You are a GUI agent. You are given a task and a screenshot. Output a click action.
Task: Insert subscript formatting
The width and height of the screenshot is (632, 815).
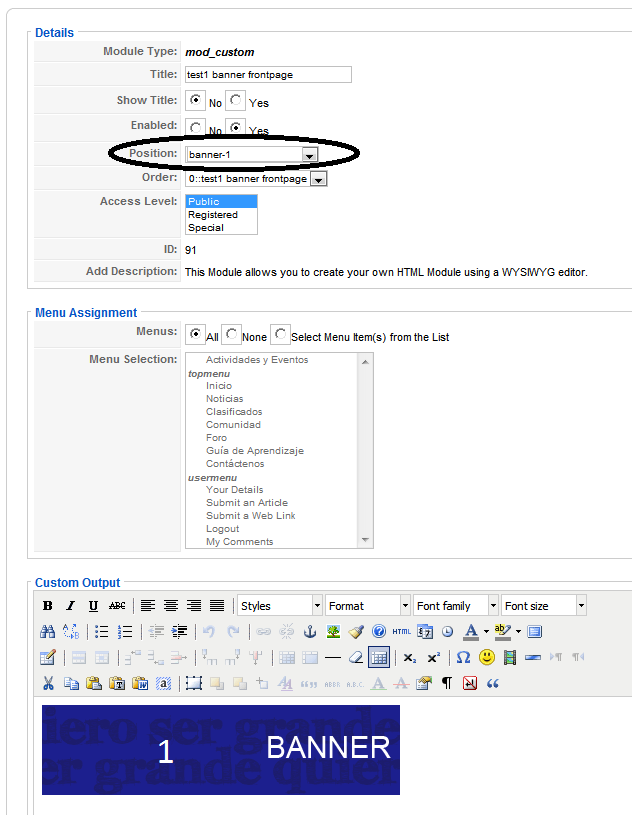point(410,658)
